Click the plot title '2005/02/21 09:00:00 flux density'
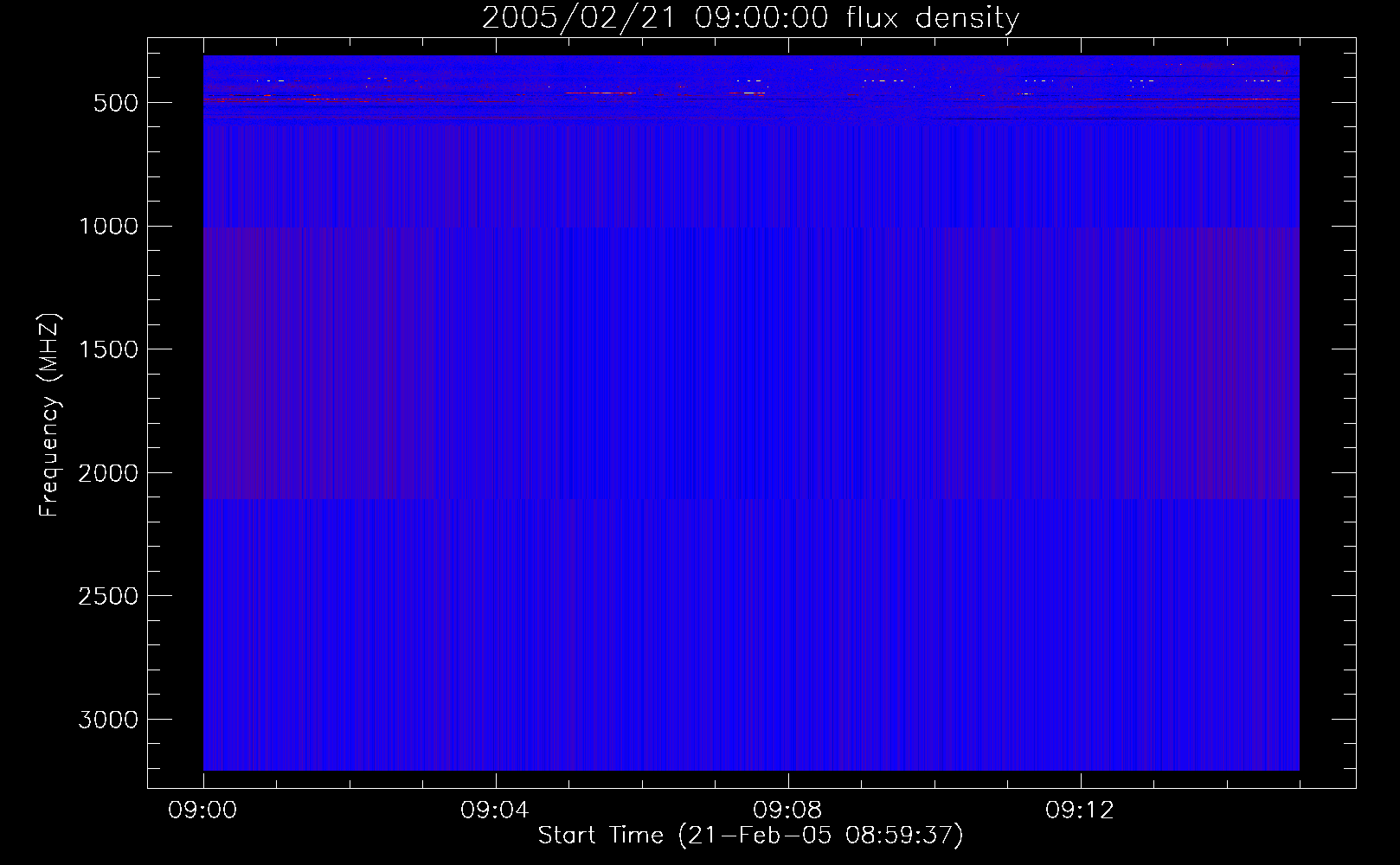This screenshot has height=865, width=1400. tap(750, 18)
